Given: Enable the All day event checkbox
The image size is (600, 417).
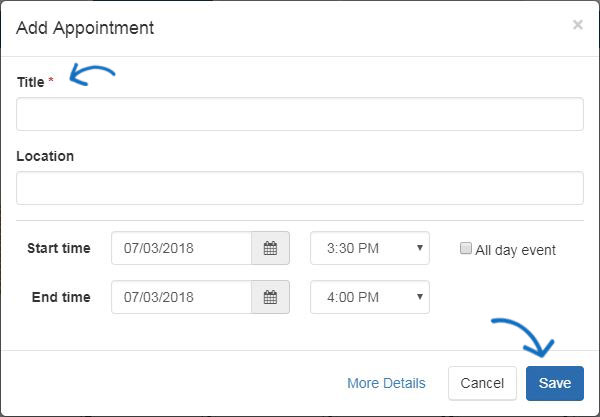Looking at the screenshot, I should (465, 248).
